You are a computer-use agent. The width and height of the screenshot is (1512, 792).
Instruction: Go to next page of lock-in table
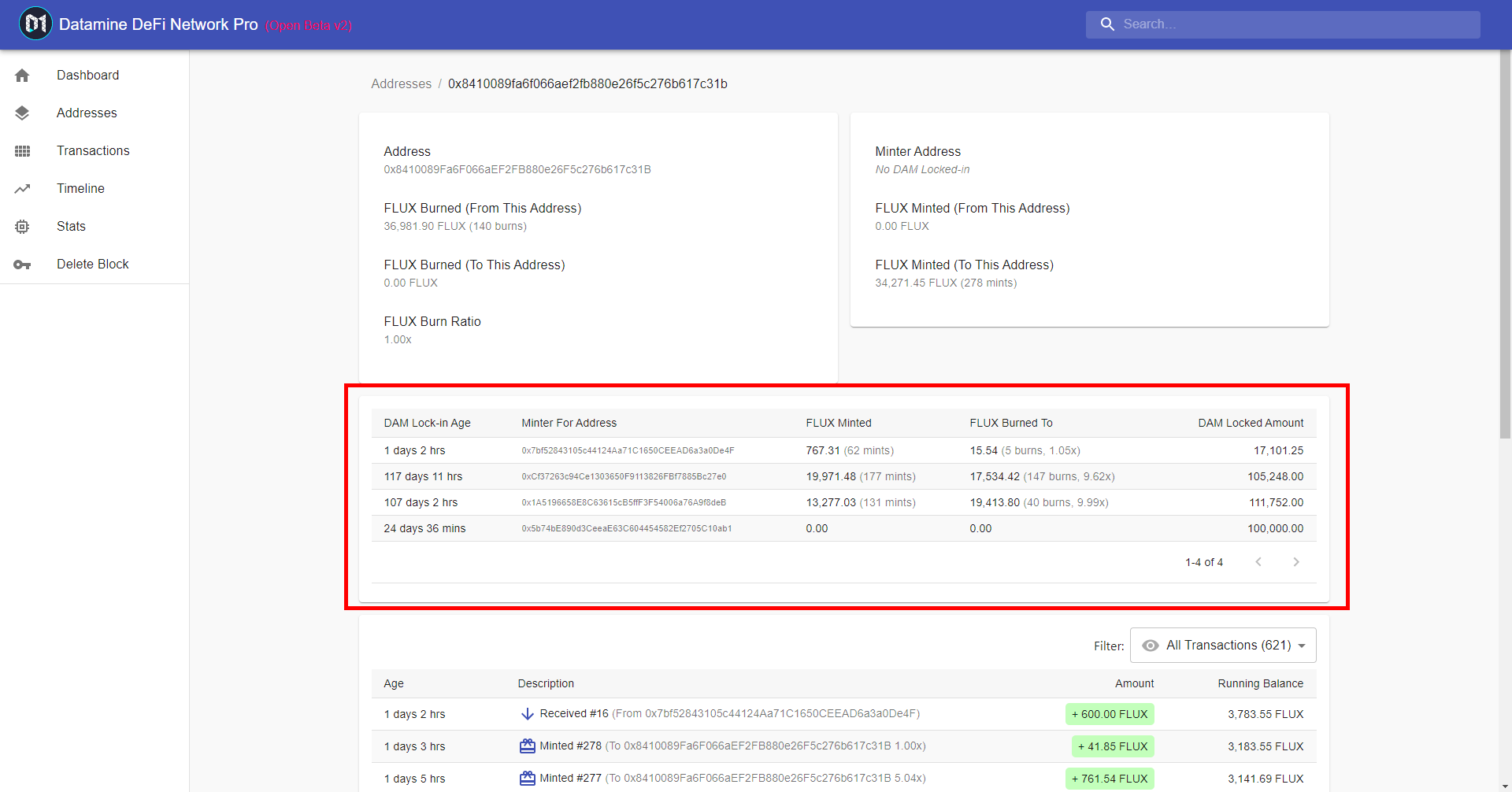(x=1296, y=561)
